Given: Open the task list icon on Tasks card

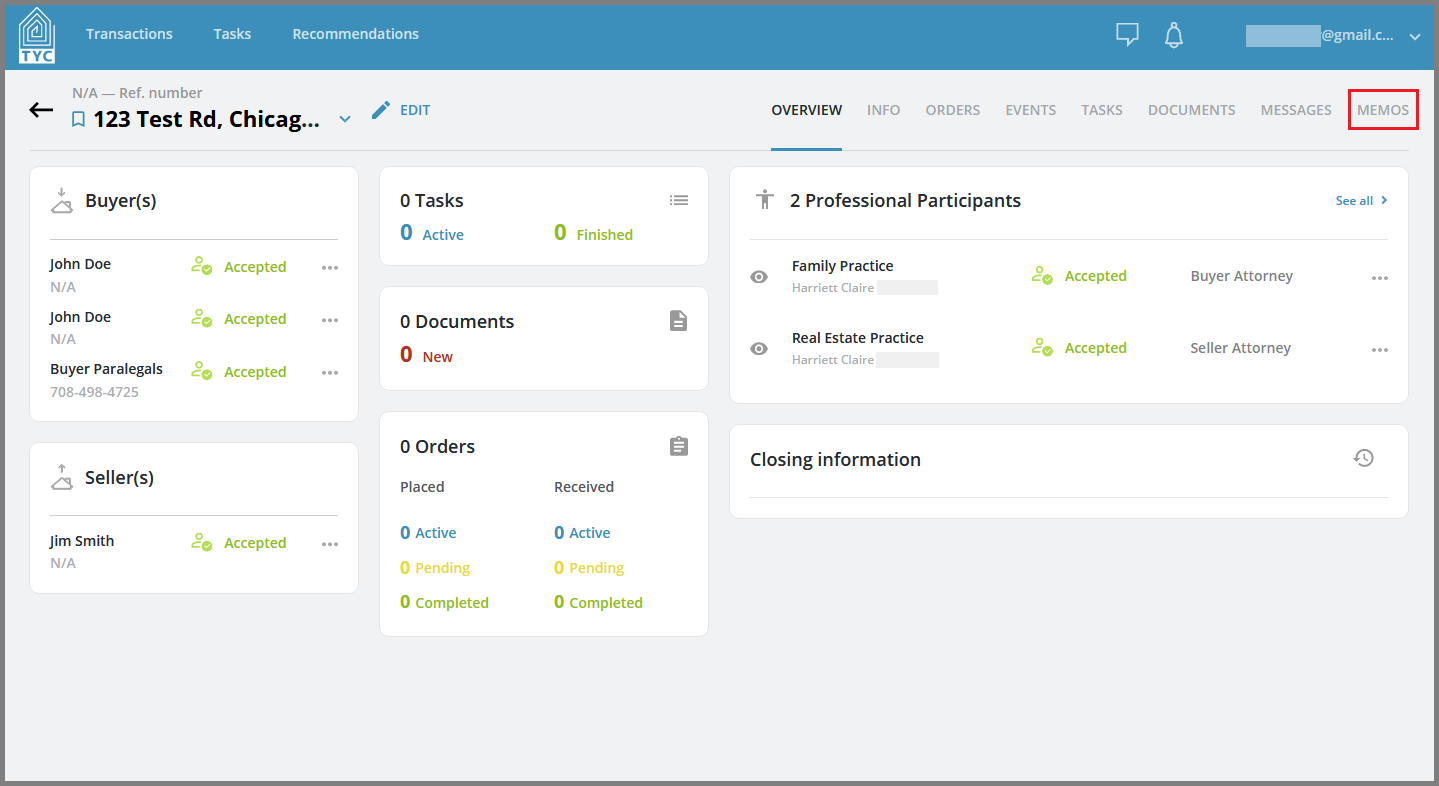Looking at the screenshot, I should pos(679,200).
